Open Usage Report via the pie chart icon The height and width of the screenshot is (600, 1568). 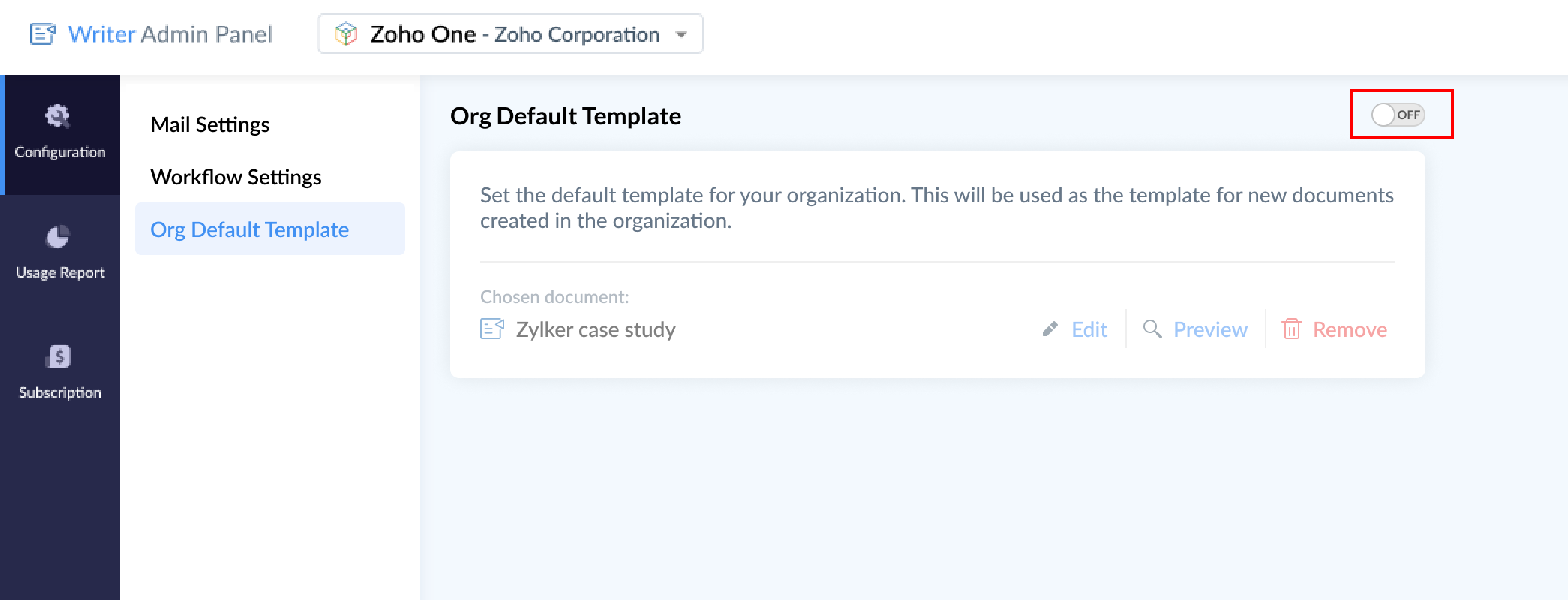tap(58, 237)
